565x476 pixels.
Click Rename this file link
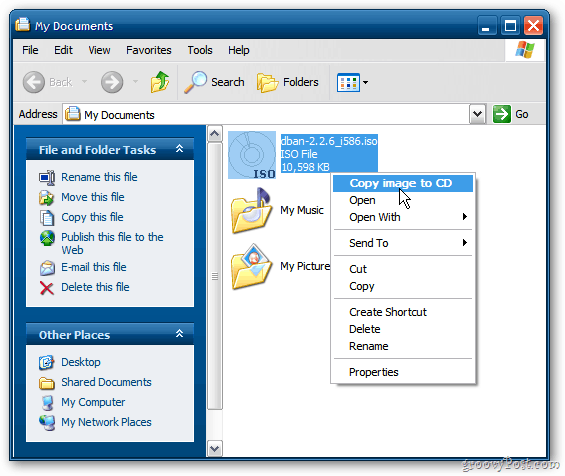(99, 177)
